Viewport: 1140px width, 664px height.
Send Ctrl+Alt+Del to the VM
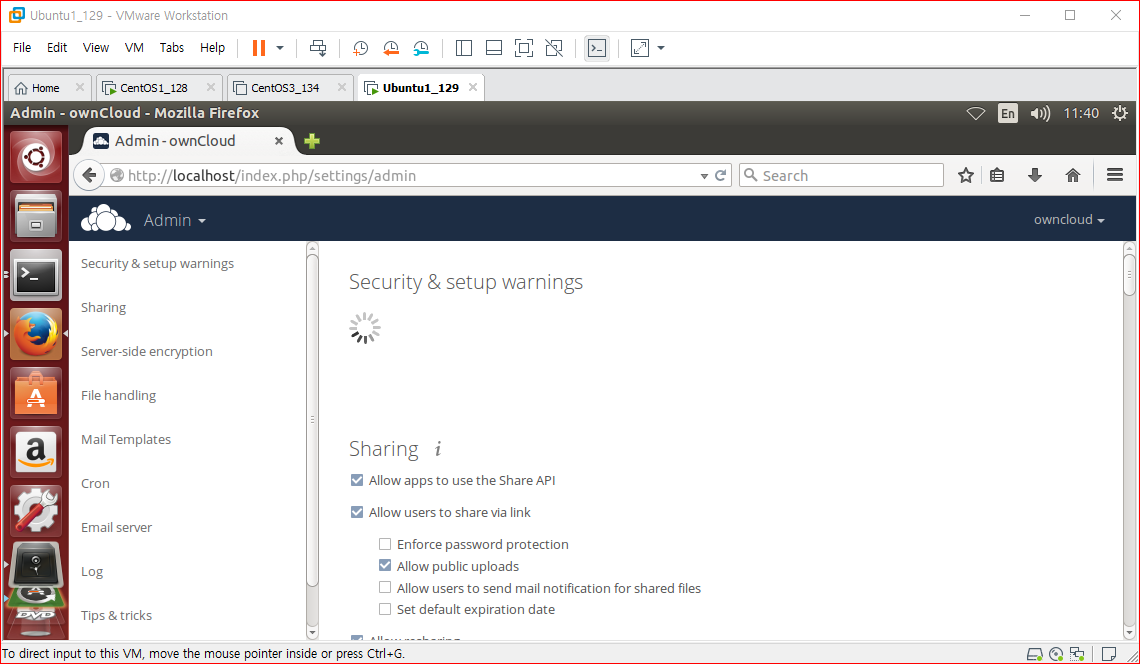(318, 48)
